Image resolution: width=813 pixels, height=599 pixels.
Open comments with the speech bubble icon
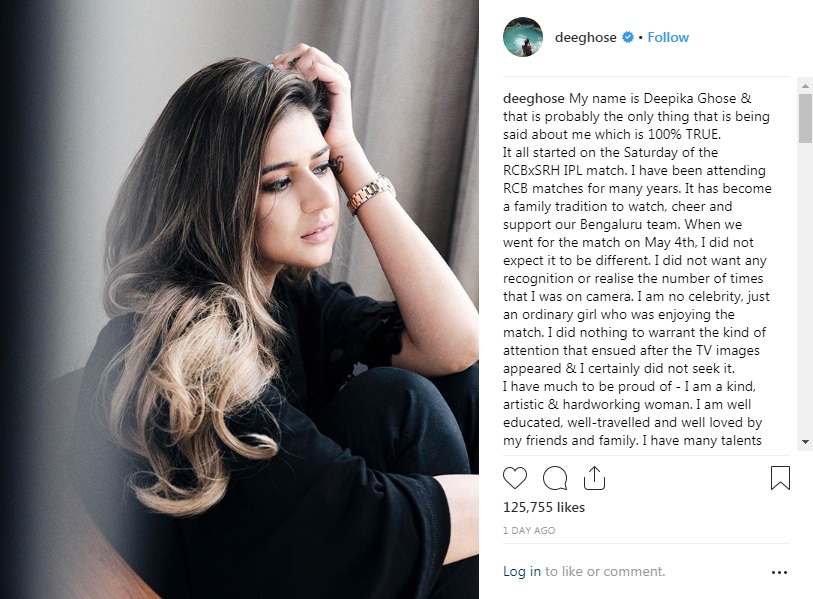coord(554,478)
